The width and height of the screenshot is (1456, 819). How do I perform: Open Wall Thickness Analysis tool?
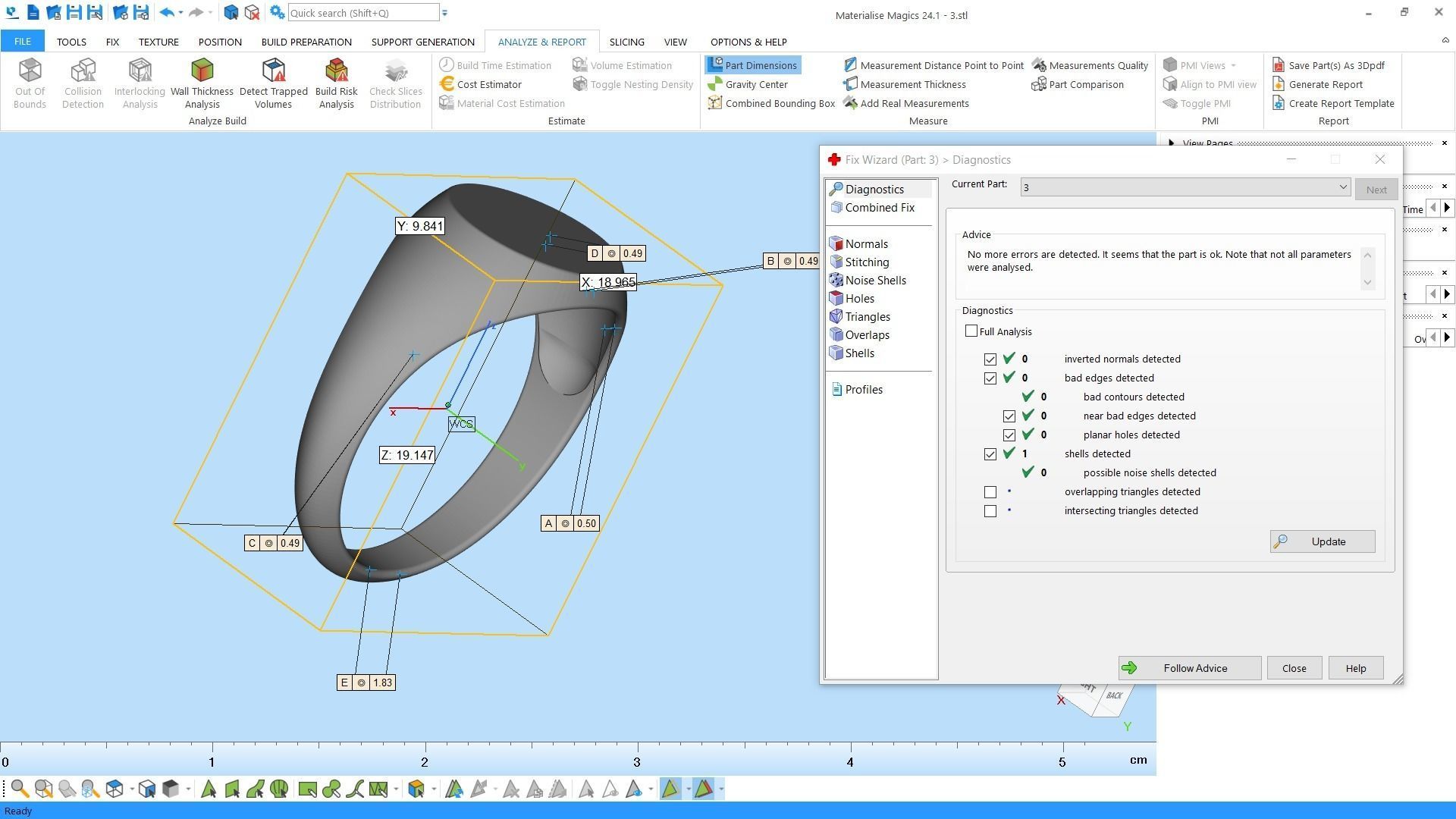pyautogui.click(x=202, y=83)
